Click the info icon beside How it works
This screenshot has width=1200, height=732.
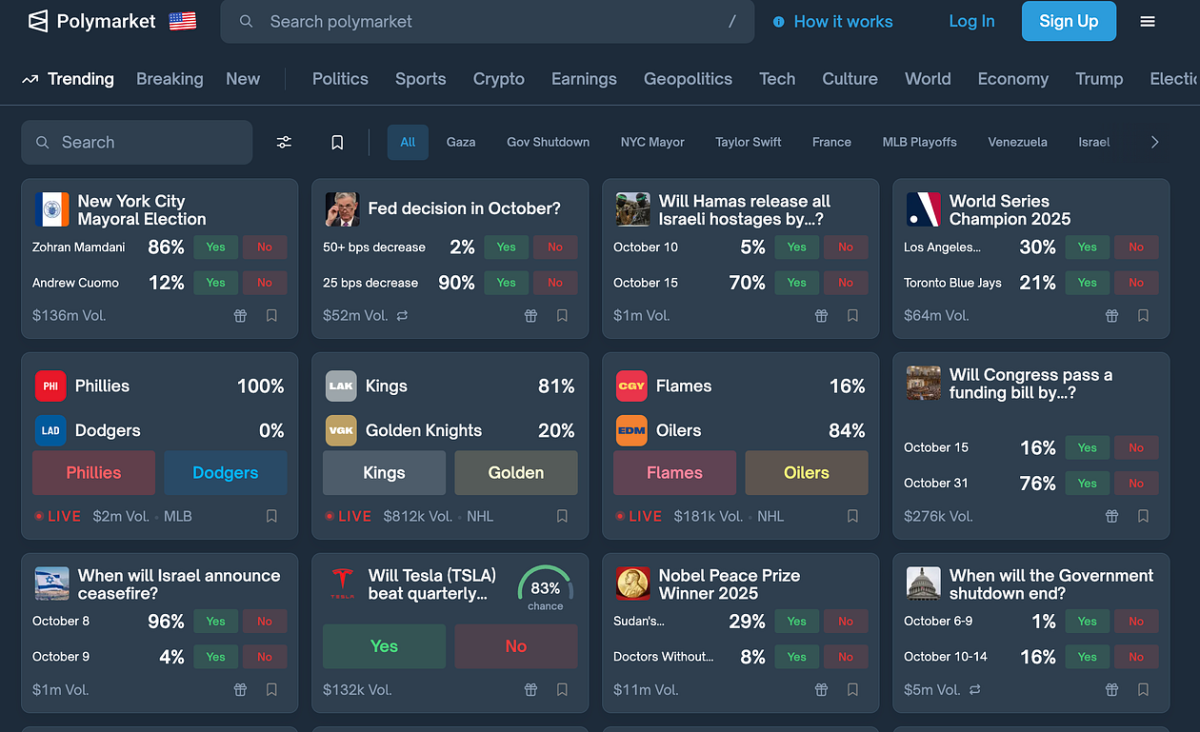[x=778, y=21]
